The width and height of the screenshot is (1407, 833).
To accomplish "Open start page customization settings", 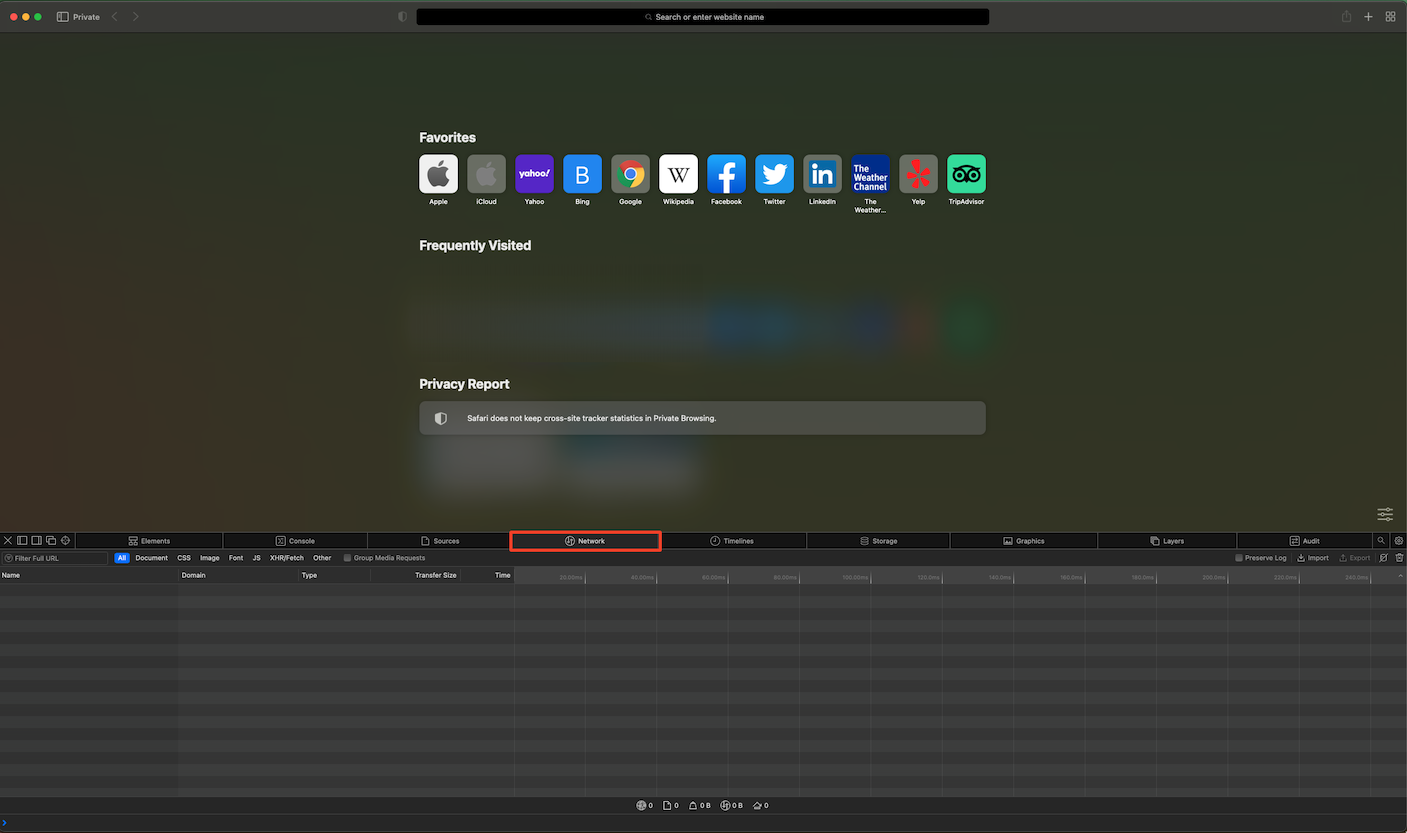I will click(1384, 514).
